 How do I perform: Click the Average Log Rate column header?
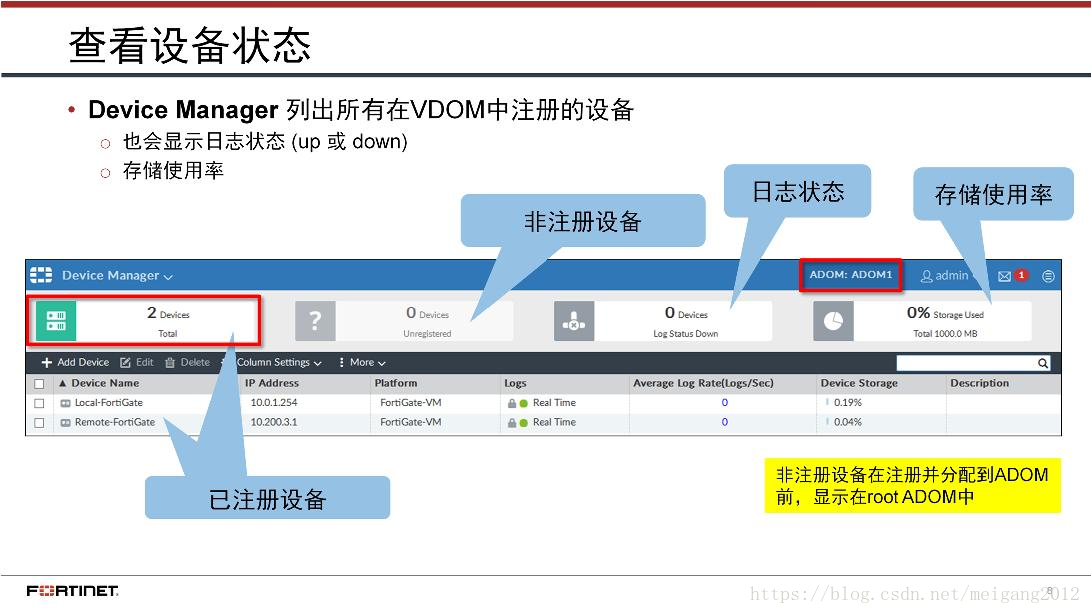tap(703, 383)
